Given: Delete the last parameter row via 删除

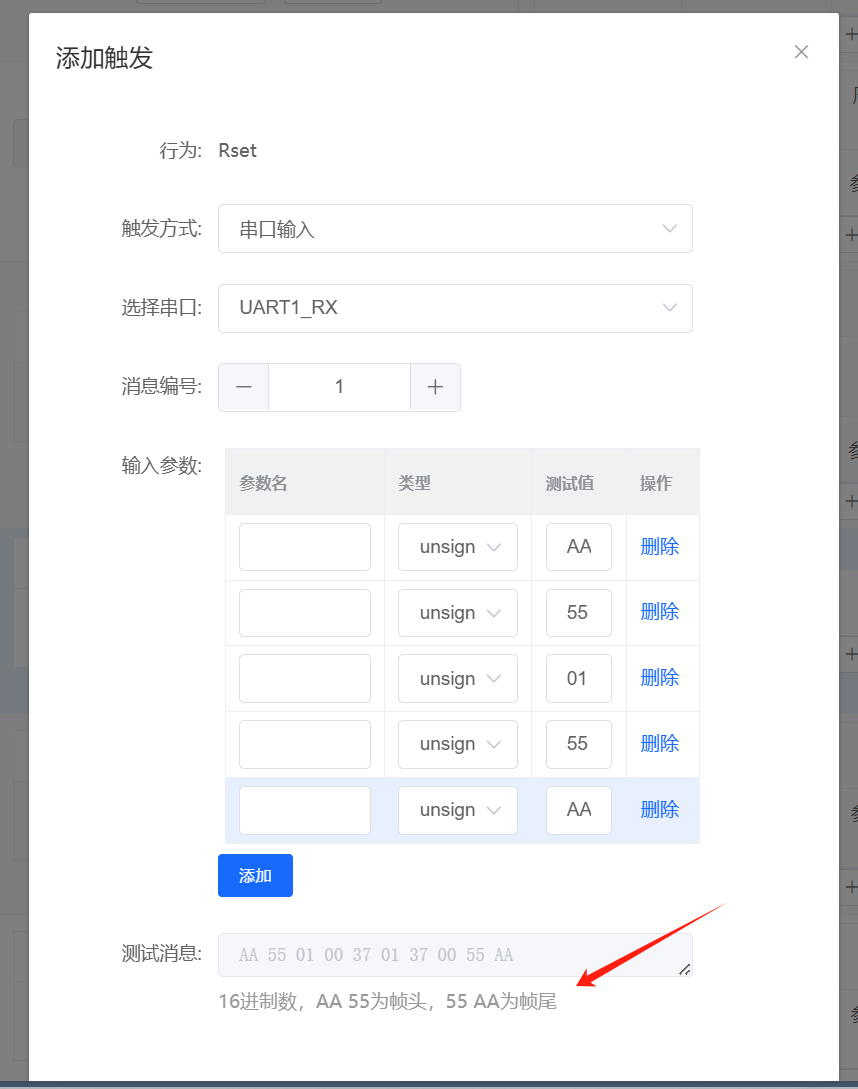Looking at the screenshot, I should 659,809.
